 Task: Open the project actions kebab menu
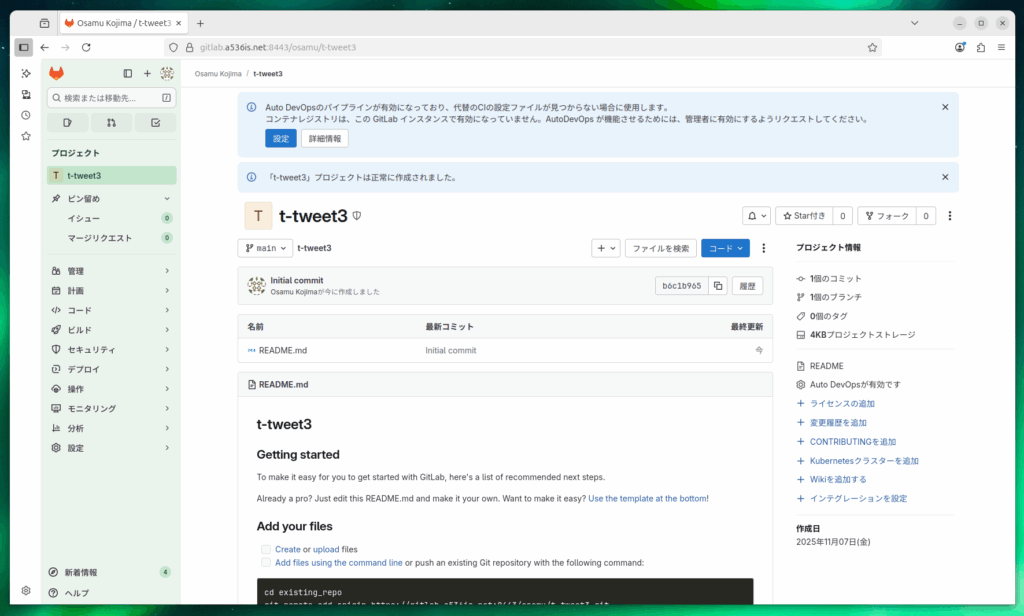point(949,216)
